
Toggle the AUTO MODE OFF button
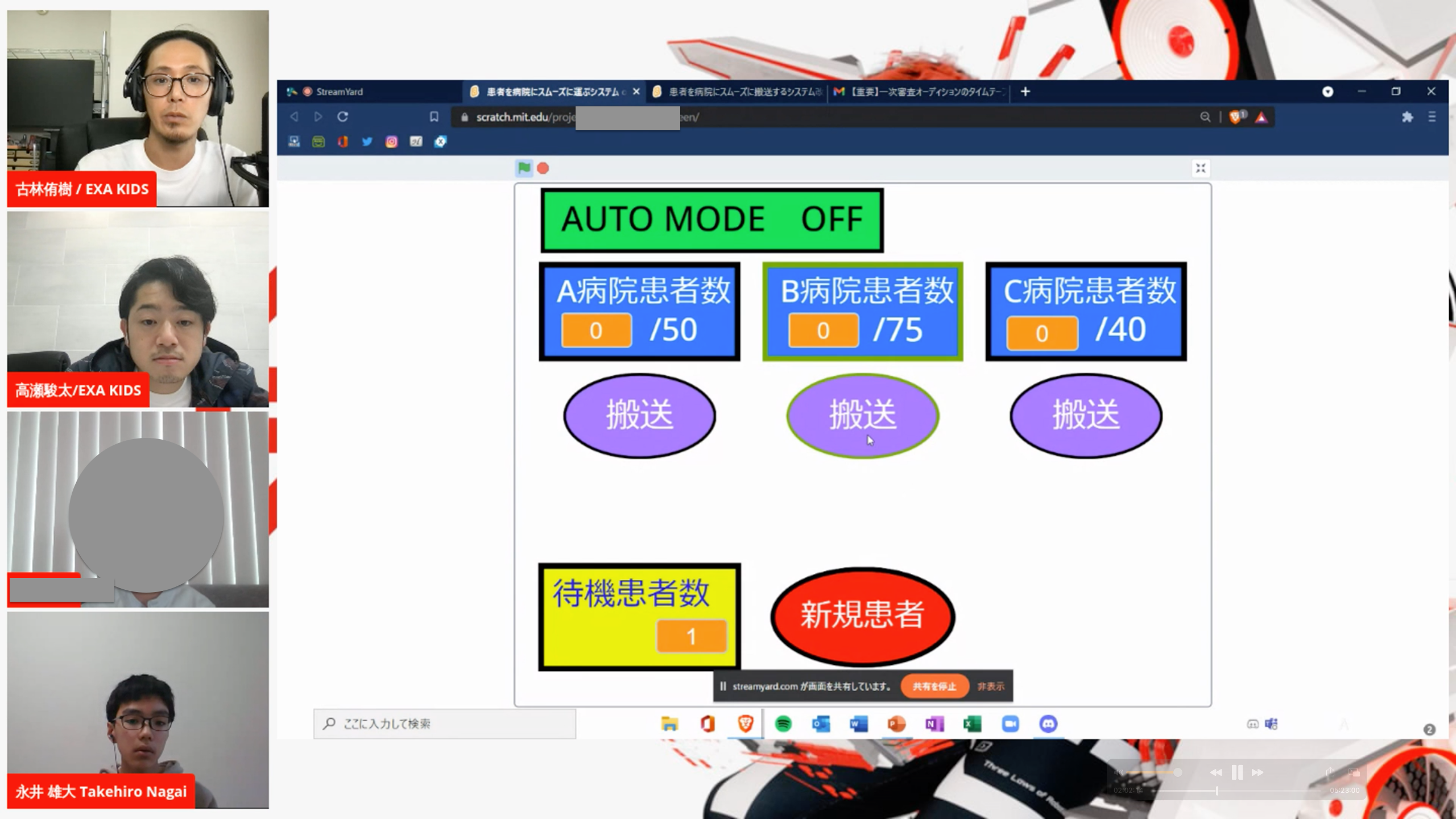(712, 220)
